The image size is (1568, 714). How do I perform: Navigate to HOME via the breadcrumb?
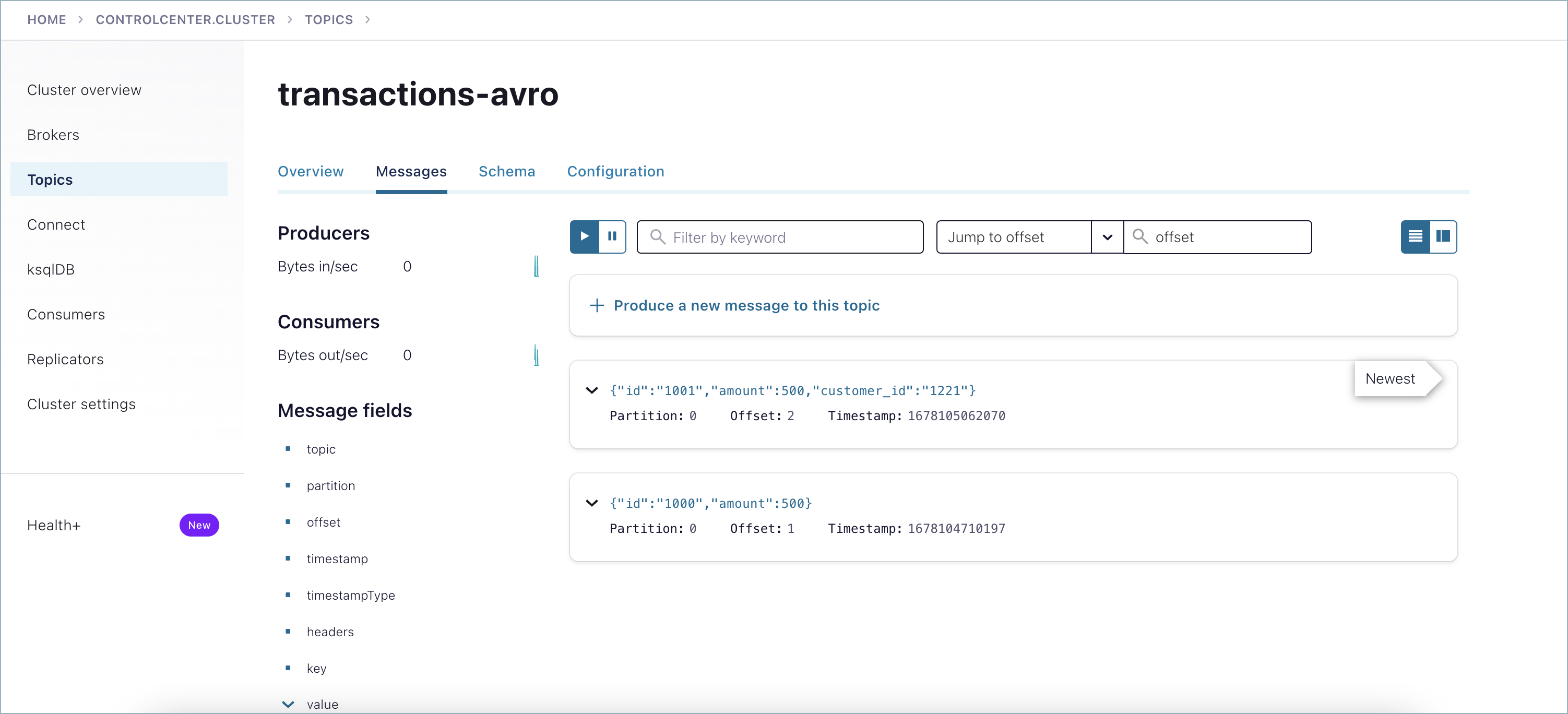click(x=46, y=19)
